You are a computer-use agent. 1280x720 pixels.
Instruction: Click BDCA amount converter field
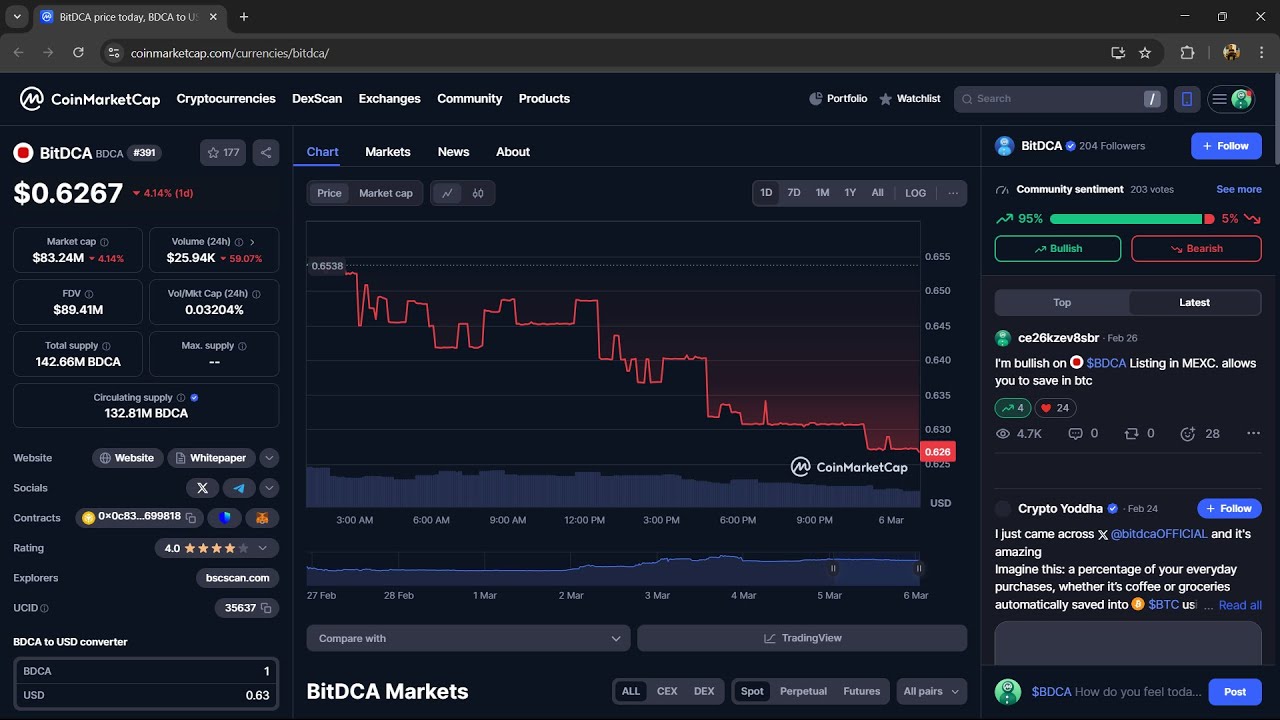pyautogui.click(x=146, y=671)
